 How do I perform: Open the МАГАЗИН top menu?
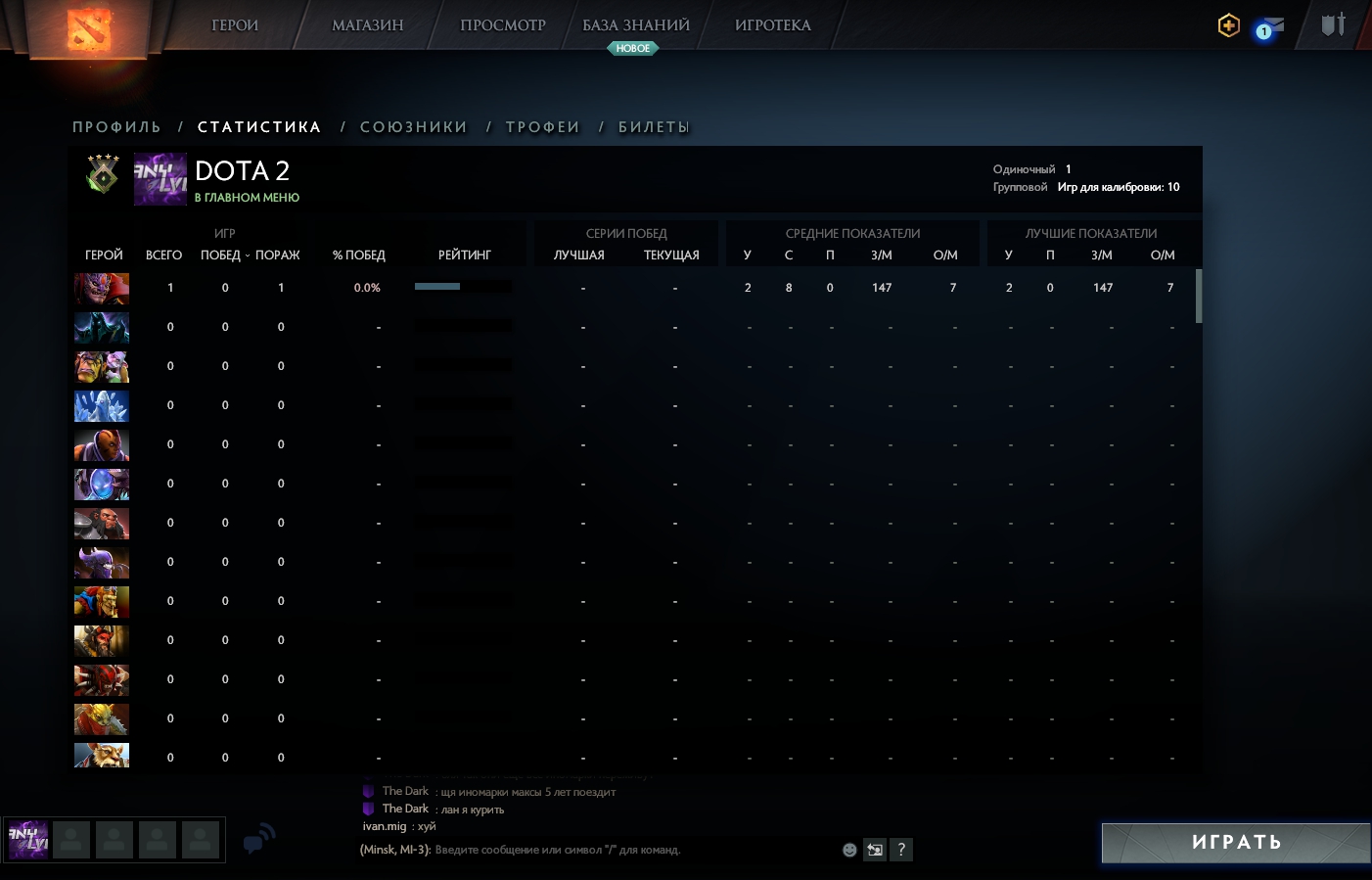[x=368, y=25]
